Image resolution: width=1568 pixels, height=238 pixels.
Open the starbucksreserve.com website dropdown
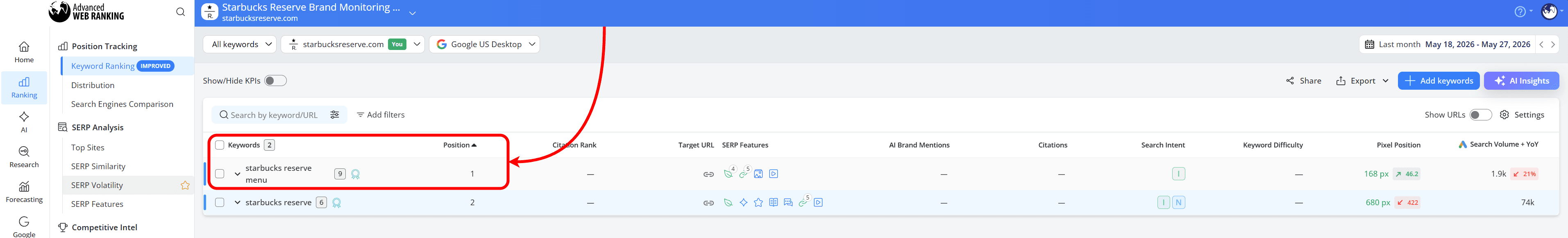[x=352, y=44]
